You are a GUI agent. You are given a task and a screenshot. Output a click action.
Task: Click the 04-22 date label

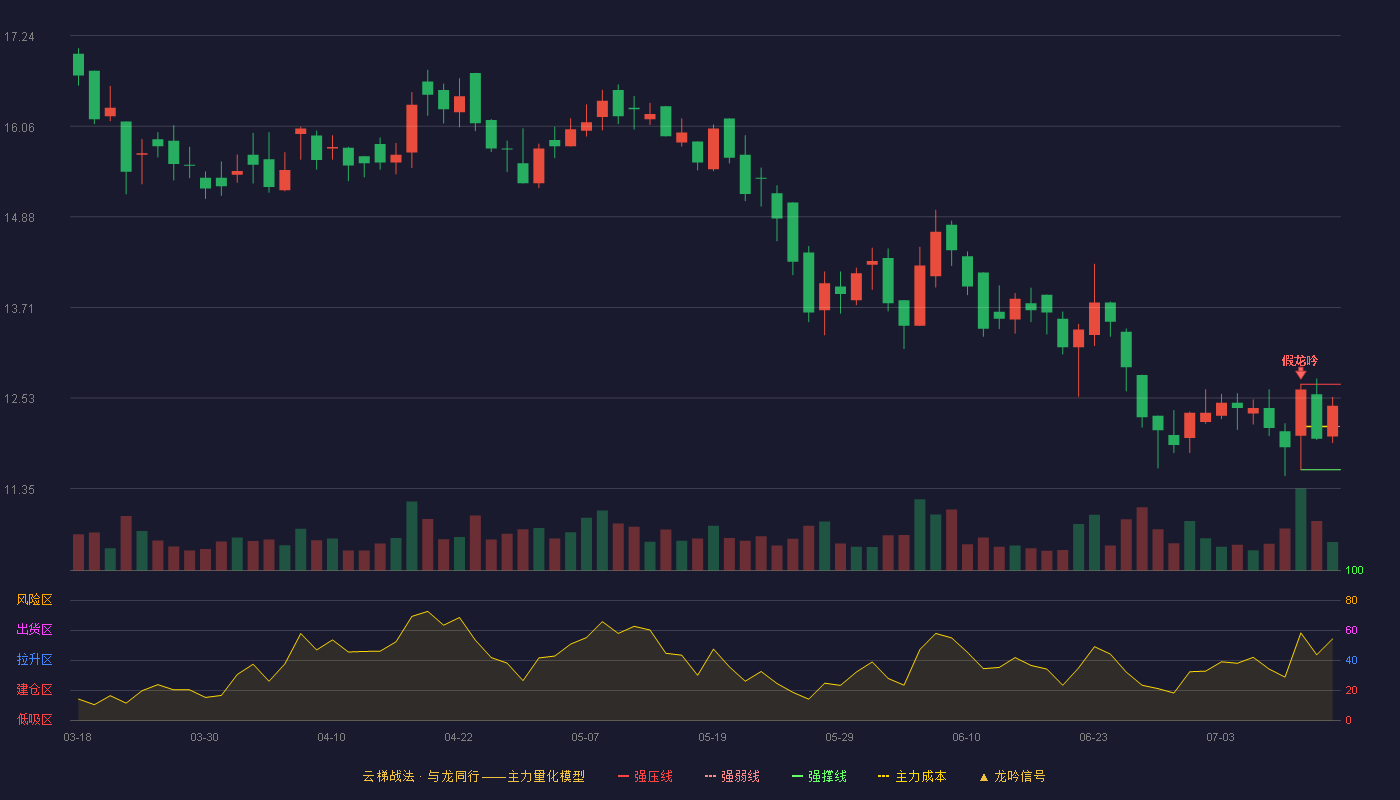coord(458,737)
